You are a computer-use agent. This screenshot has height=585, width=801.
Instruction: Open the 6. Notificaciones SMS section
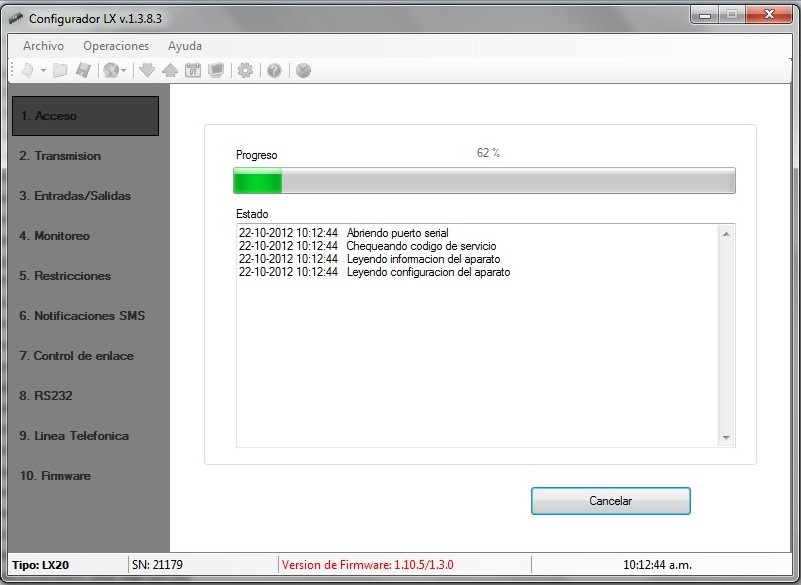click(x=85, y=316)
